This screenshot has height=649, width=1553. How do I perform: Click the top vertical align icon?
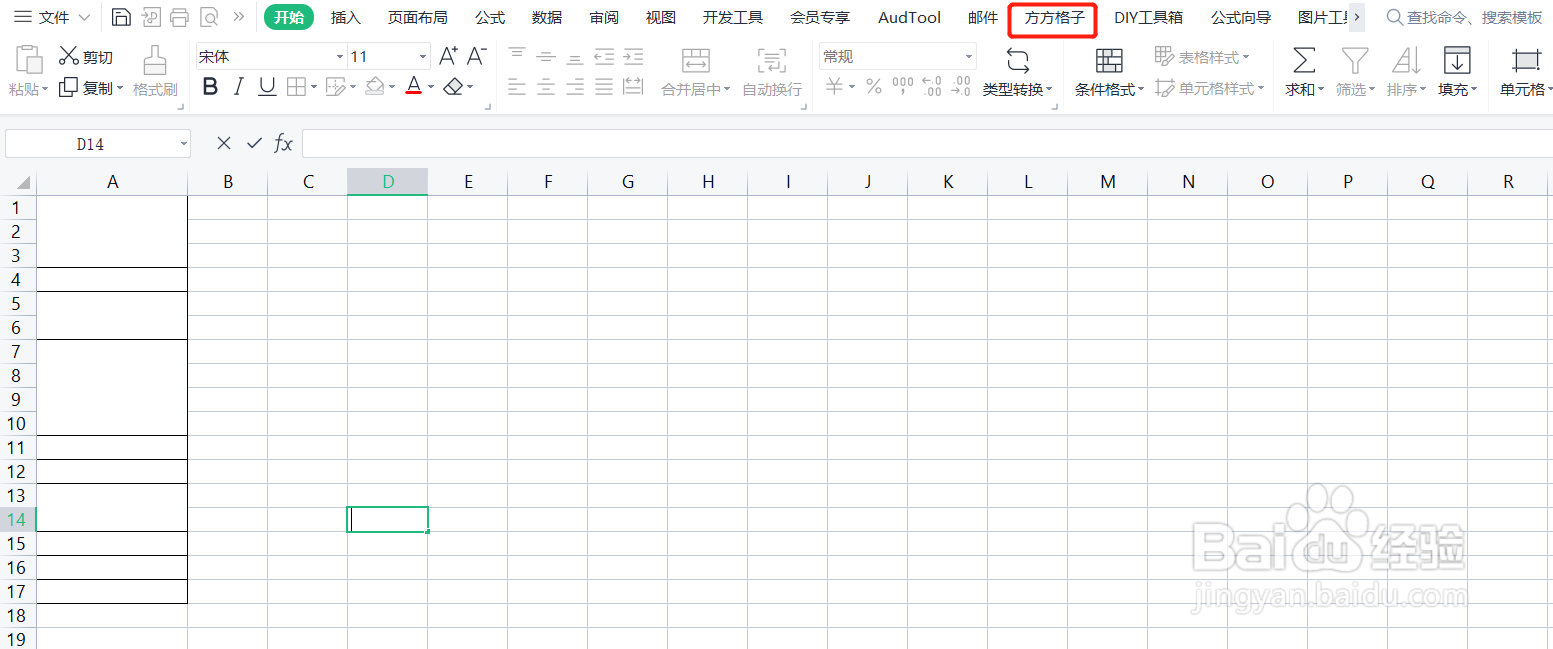click(517, 56)
